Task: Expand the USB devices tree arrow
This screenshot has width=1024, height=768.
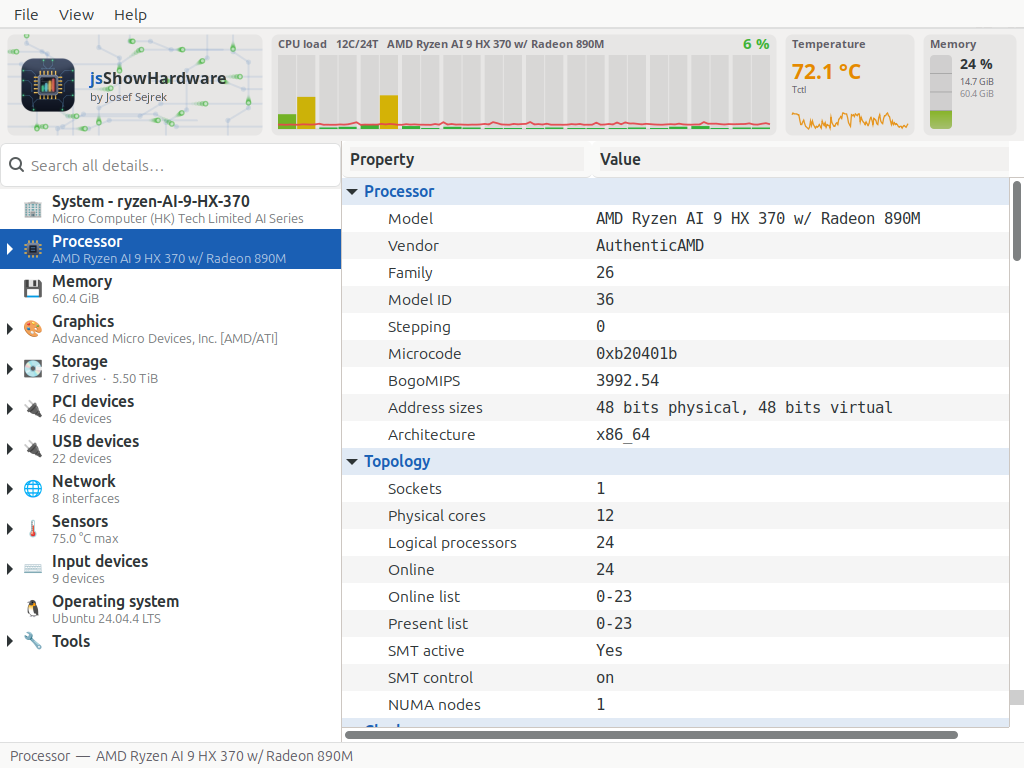Action: [x=10, y=449]
